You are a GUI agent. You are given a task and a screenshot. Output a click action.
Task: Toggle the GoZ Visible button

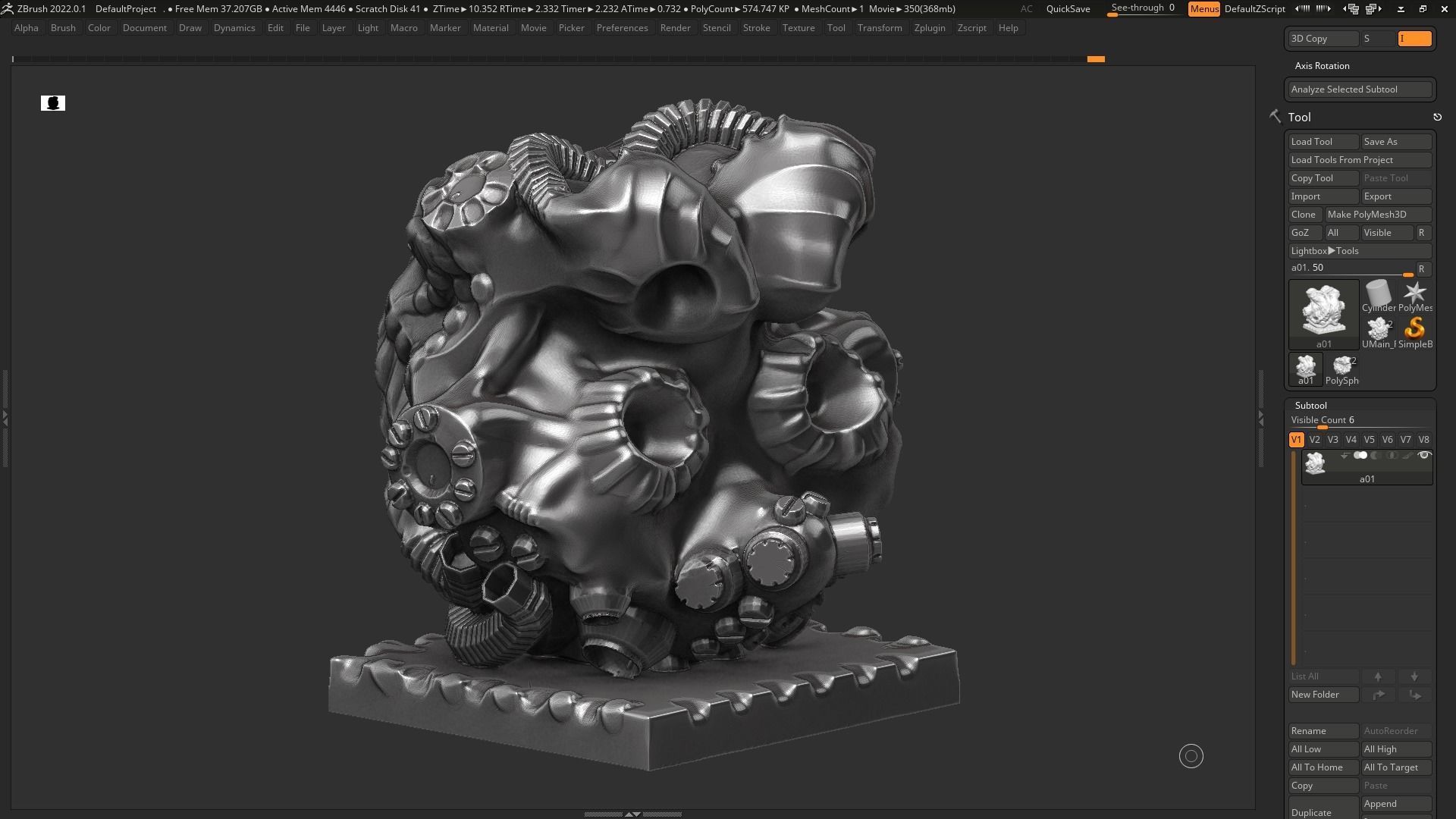pos(1387,233)
